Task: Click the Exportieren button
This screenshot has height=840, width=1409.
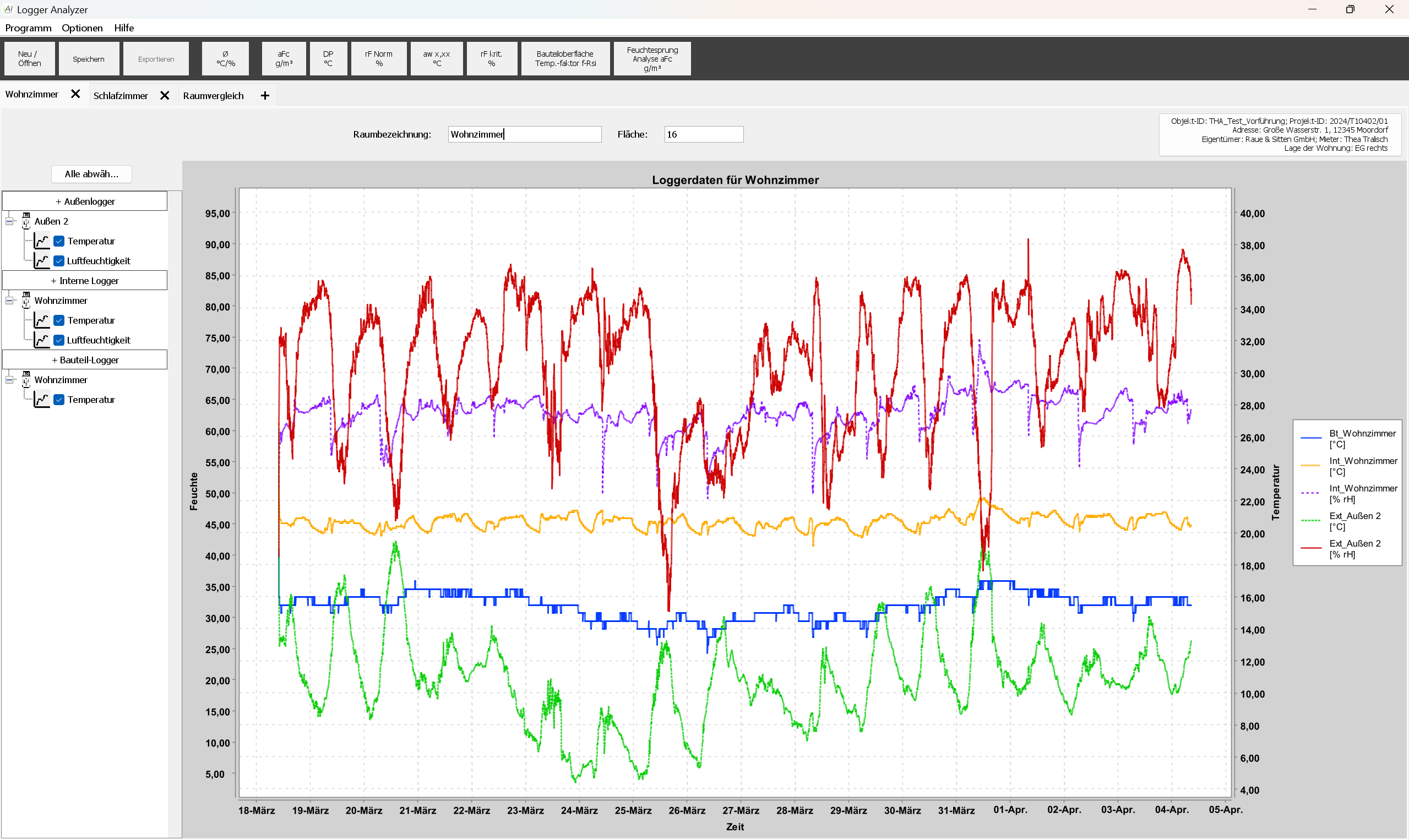Action: coord(156,58)
